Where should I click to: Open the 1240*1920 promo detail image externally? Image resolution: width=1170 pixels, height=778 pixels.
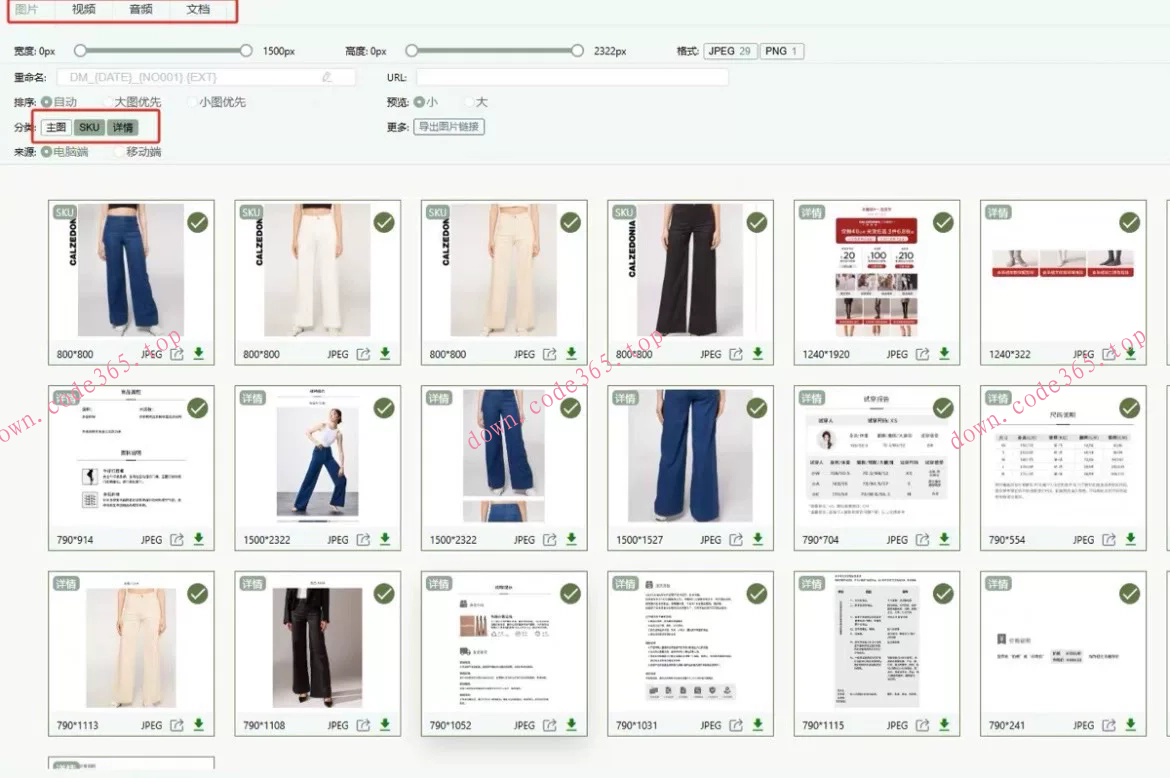tap(920, 353)
